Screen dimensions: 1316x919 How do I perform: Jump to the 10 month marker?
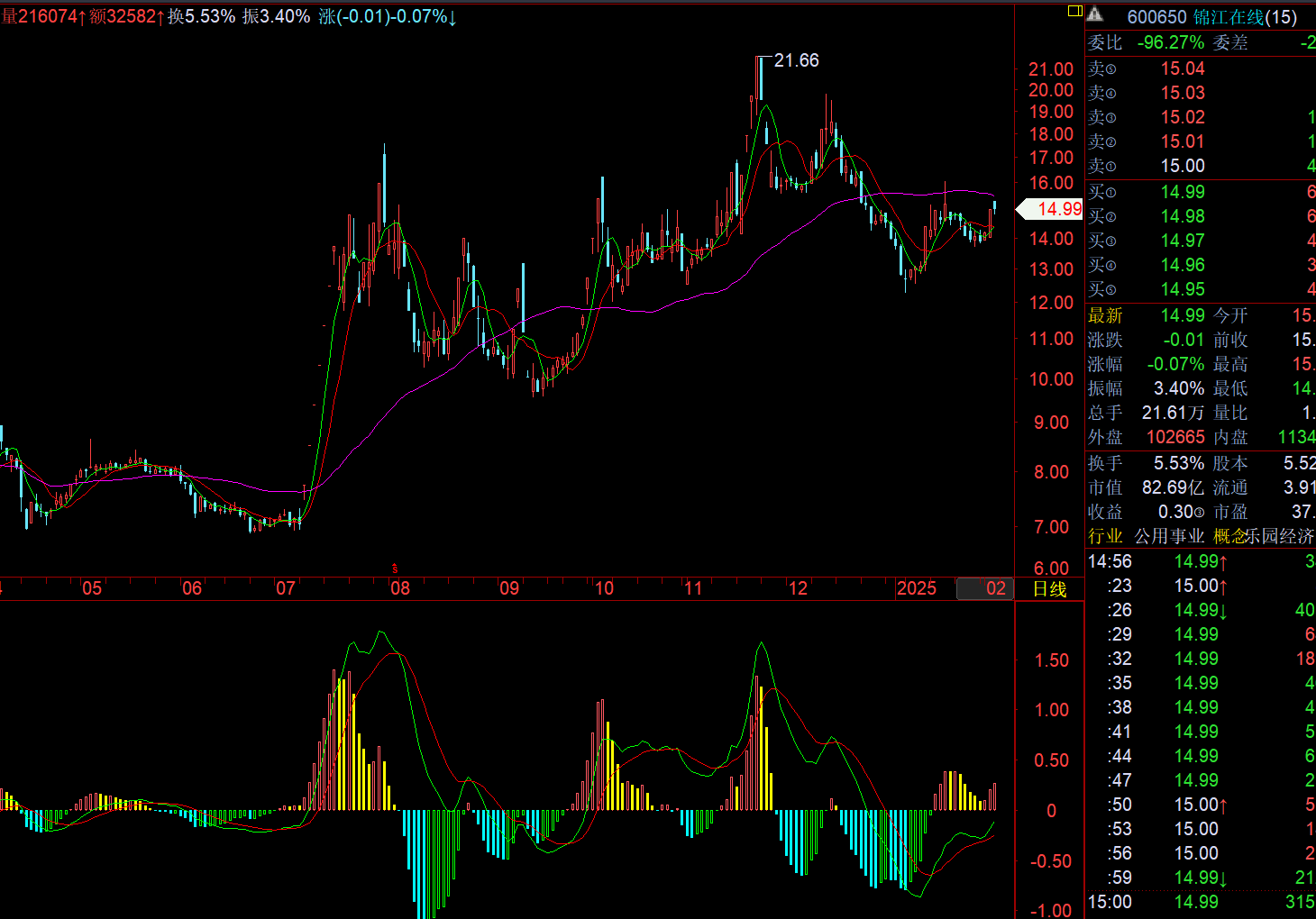point(604,588)
